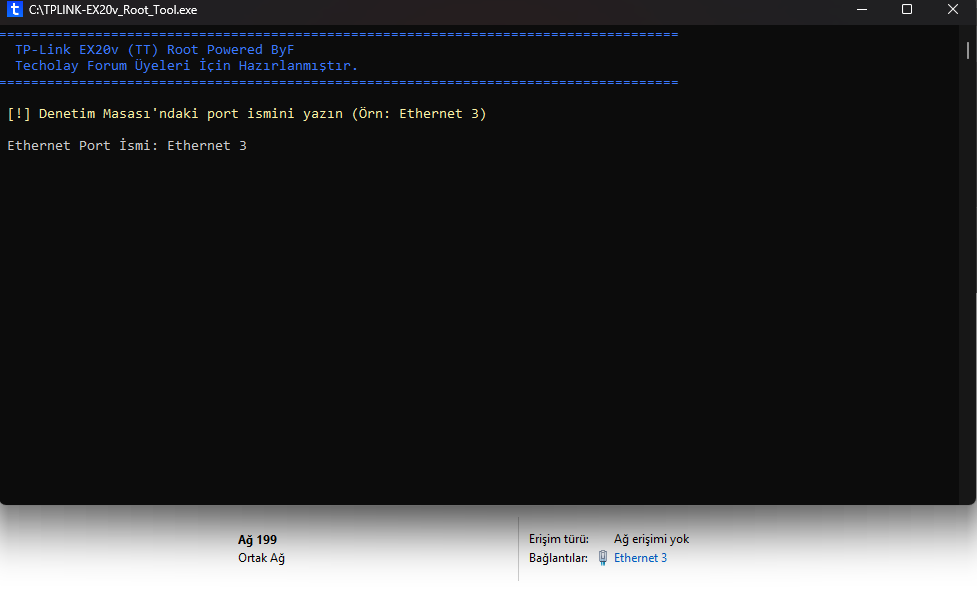Click the "Ethernet Port İsmi: Ethernet 3" input line

(x=127, y=145)
